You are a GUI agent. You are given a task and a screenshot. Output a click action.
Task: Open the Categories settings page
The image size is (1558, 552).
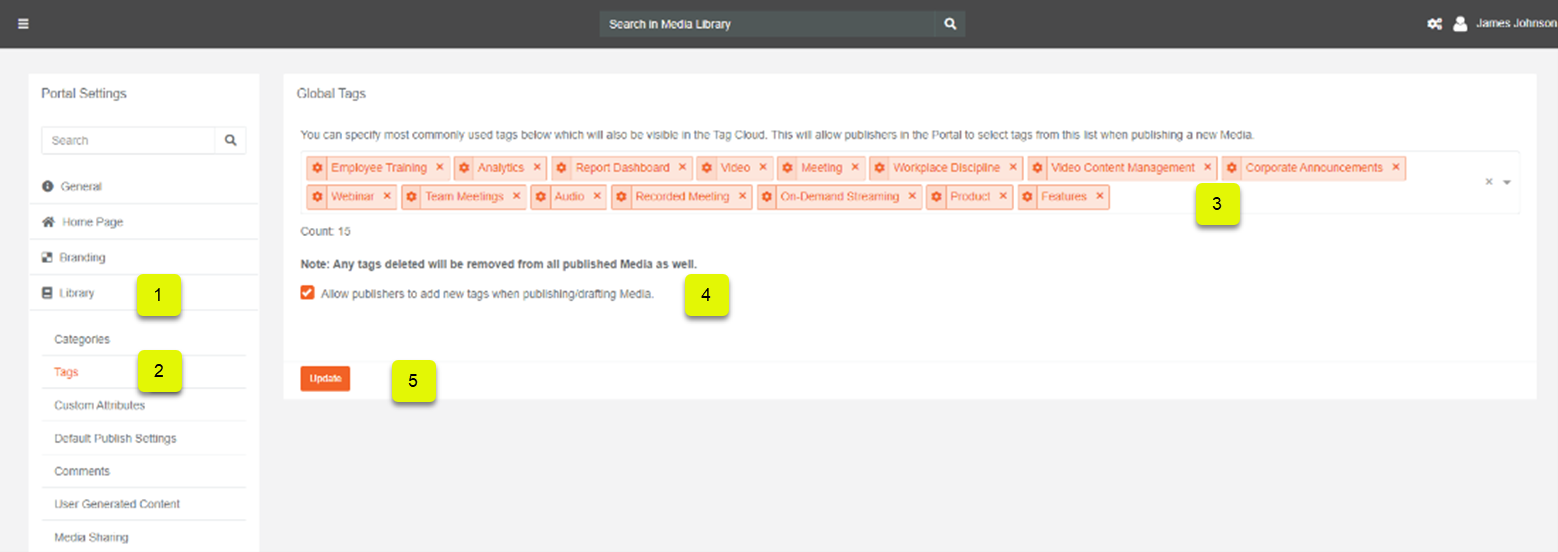[82, 340]
